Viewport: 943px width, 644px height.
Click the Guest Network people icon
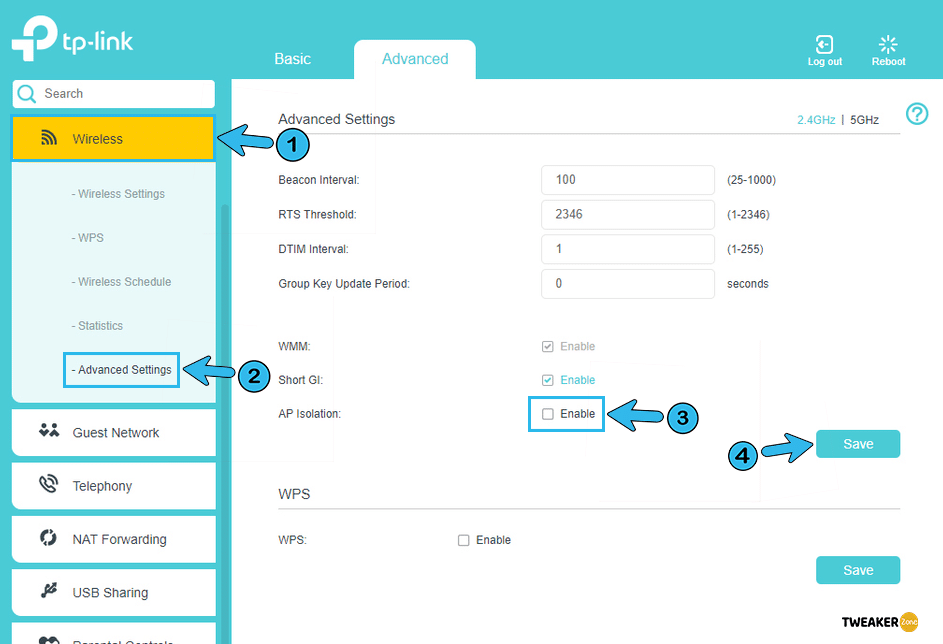click(x=49, y=431)
